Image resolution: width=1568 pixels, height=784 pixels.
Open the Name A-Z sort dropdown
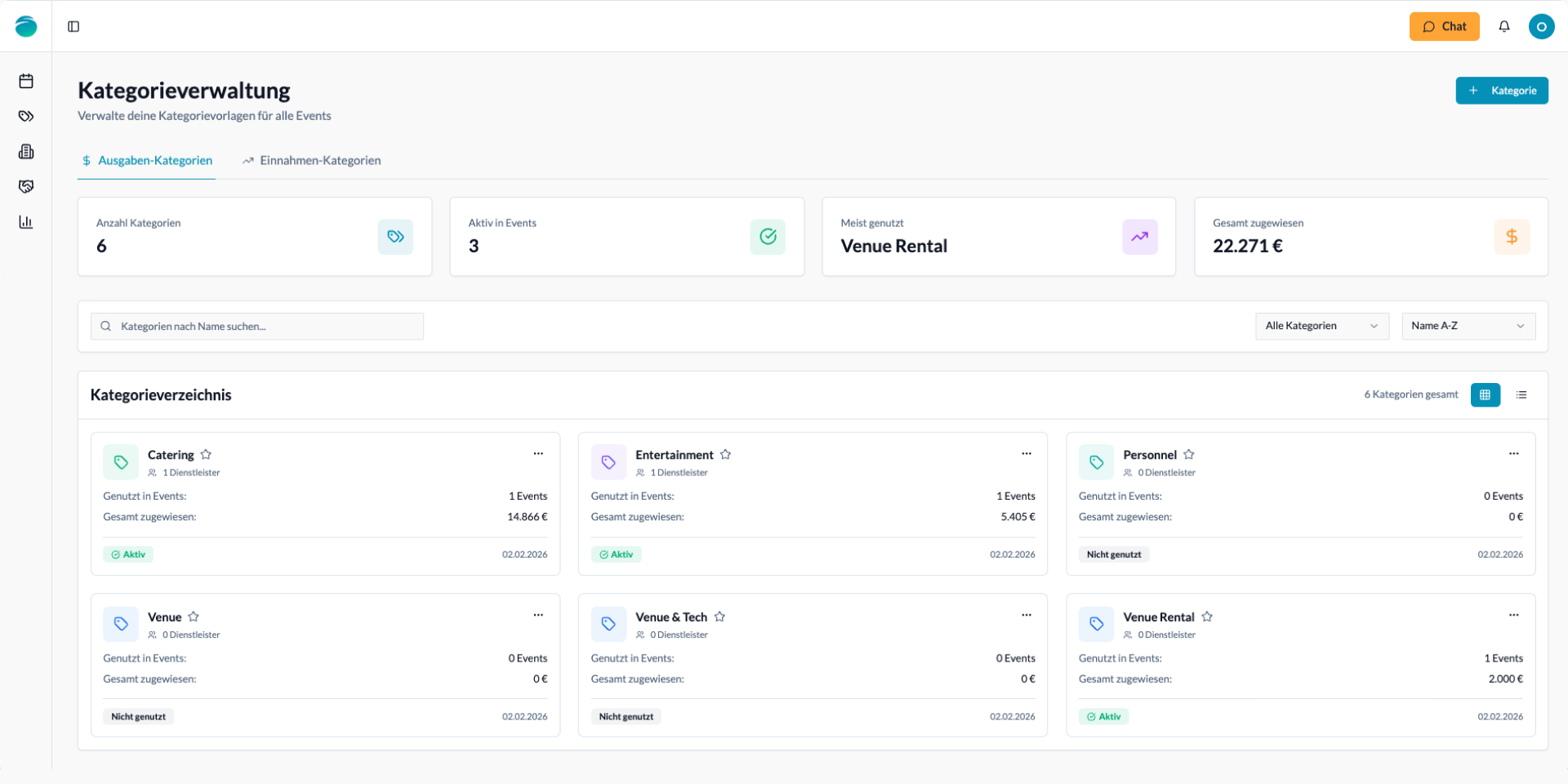click(1468, 326)
